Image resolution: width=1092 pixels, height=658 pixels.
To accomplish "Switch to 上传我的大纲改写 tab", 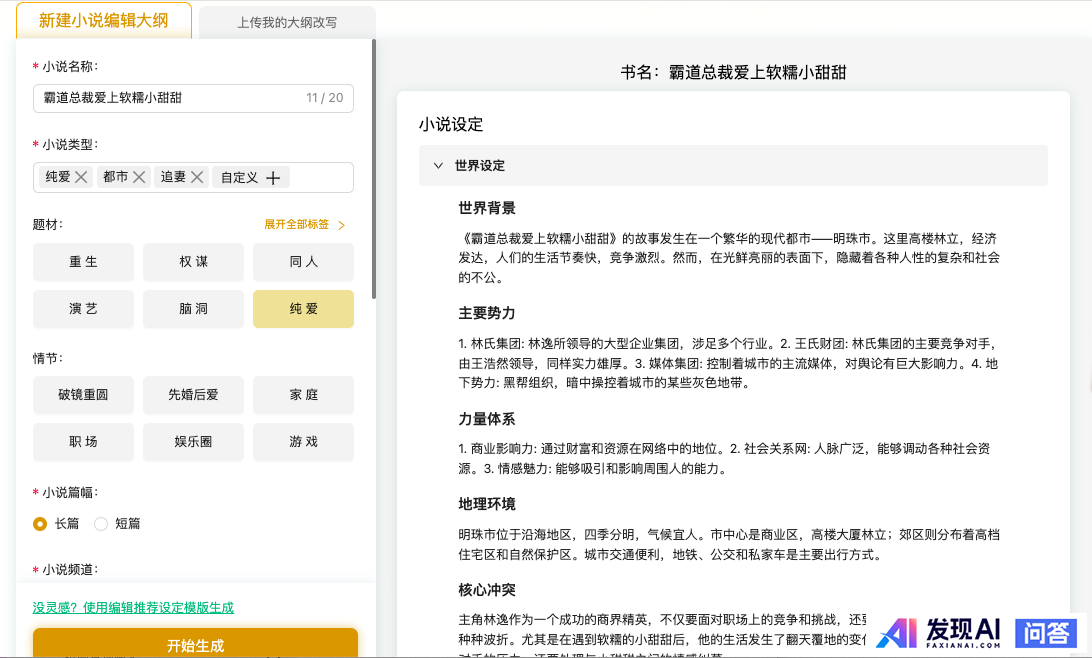I will pos(287,22).
